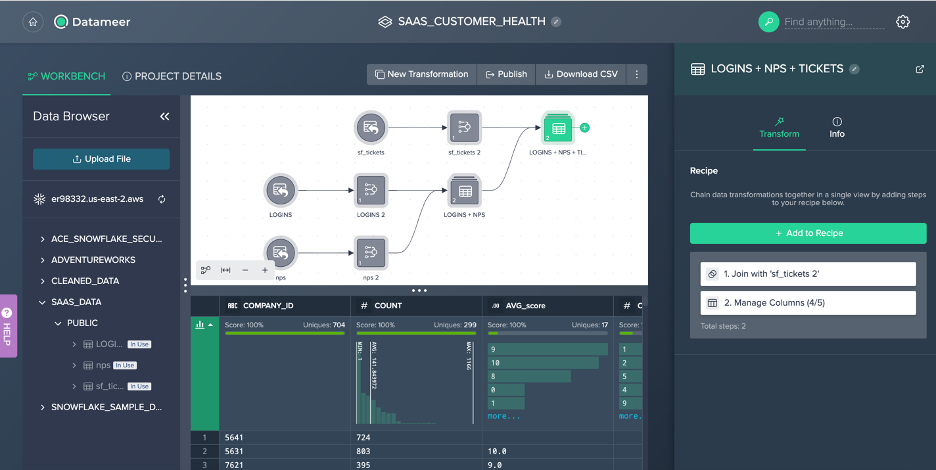This screenshot has width=936, height=470.
Task: Click the Find anything search field
Action: (834, 22)
